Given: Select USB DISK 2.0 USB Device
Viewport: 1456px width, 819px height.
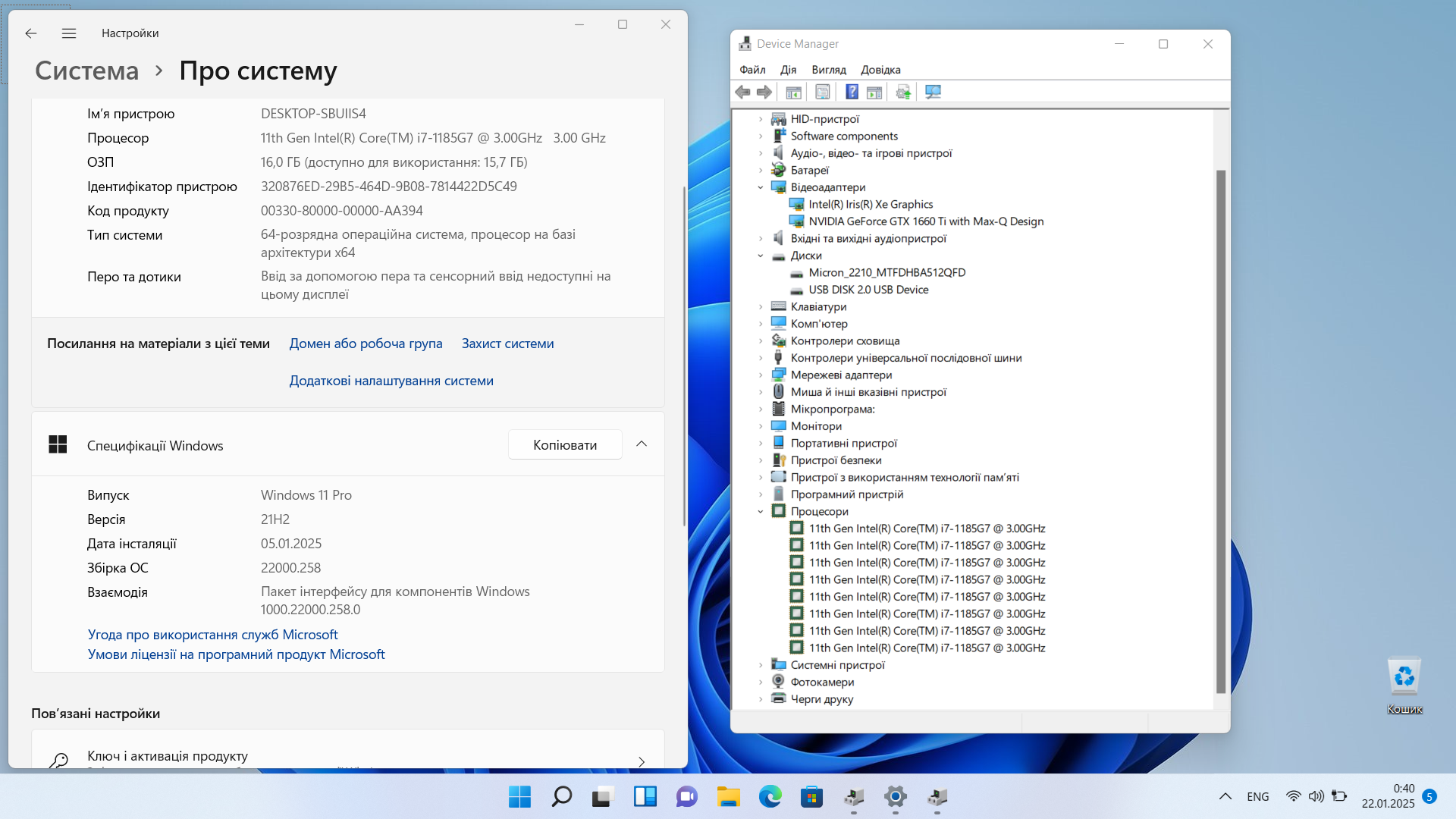Looking at the screenshot, I should tap(868, 290).
